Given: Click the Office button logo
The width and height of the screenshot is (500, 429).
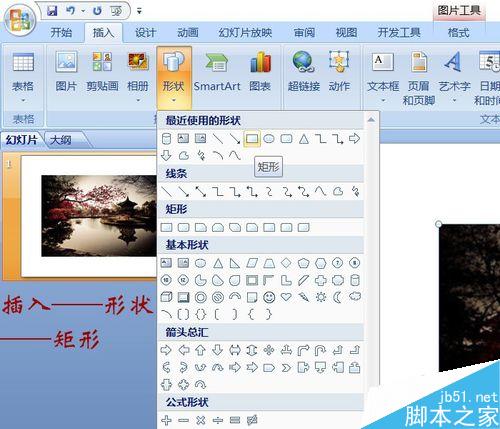Looking at the screenshot, I should pyautogui.click(x=20, y=19).
